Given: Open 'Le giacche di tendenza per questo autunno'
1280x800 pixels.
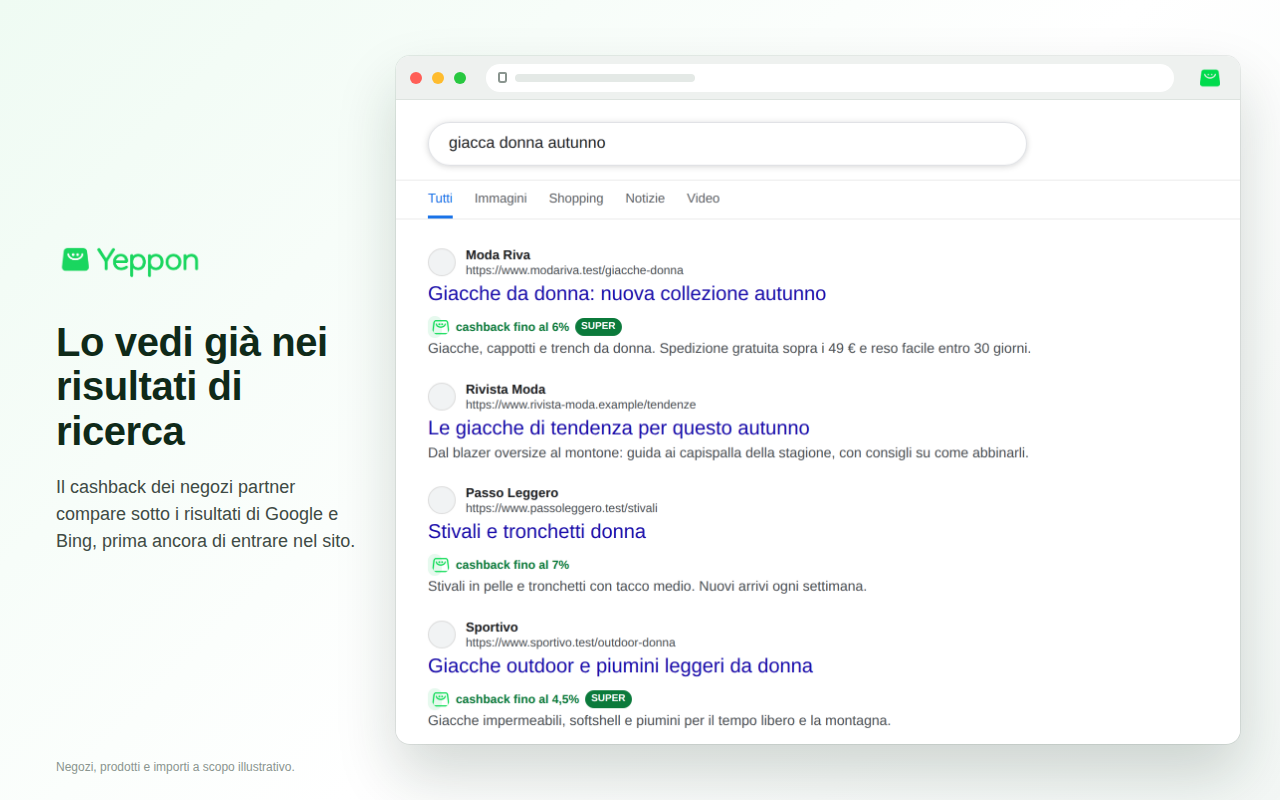Looking at the screenshot, I should point(619,428).
